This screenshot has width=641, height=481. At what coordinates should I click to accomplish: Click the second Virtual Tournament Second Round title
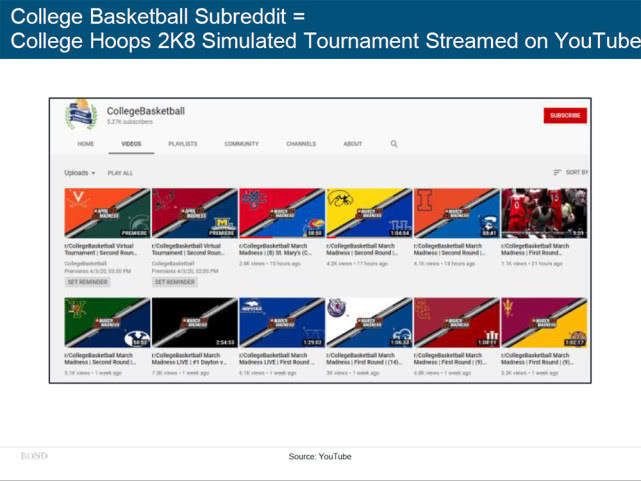pyautogui.click(x=188, y=249)
